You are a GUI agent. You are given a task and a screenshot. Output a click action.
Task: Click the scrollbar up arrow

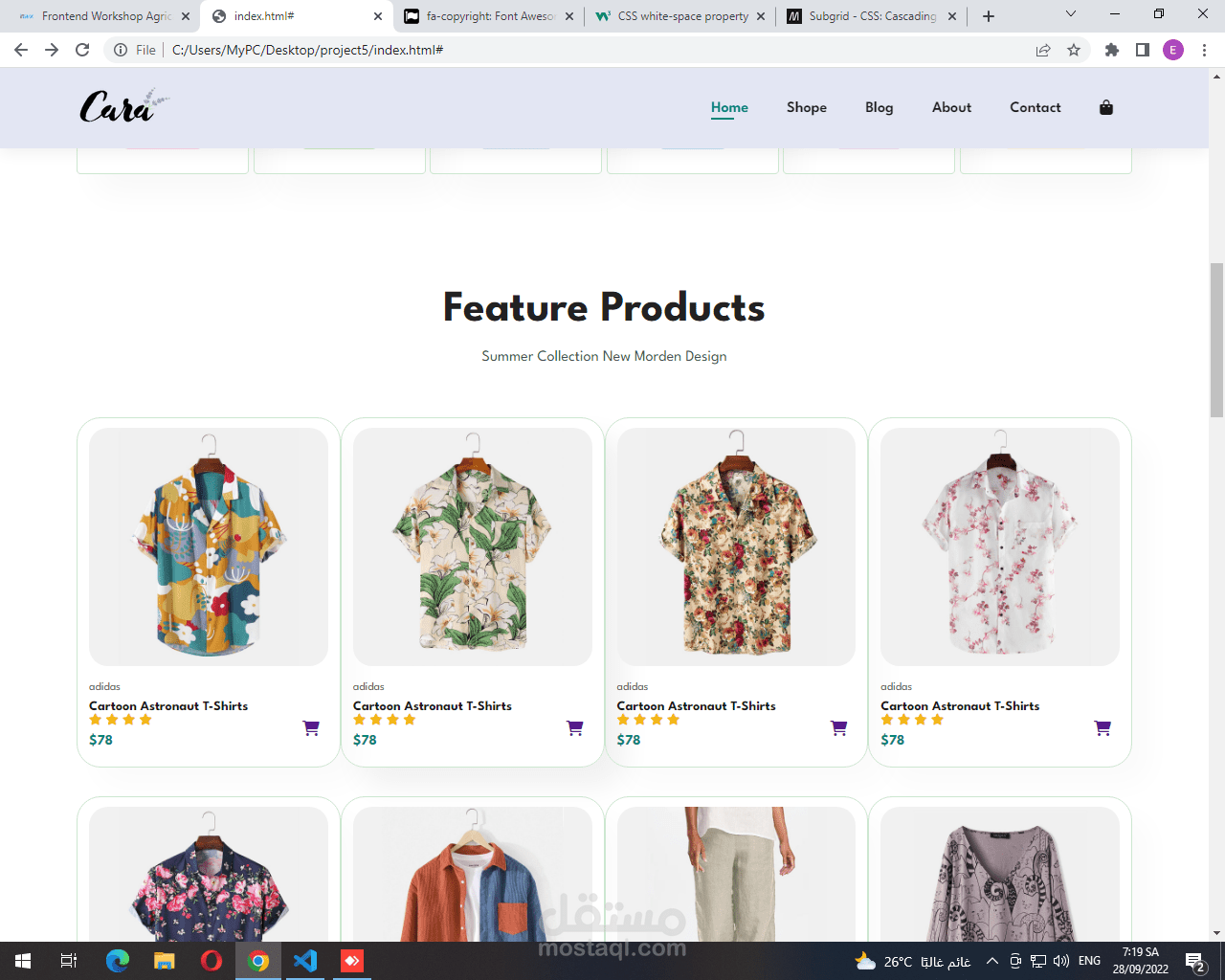click(x=1216, y=76)
